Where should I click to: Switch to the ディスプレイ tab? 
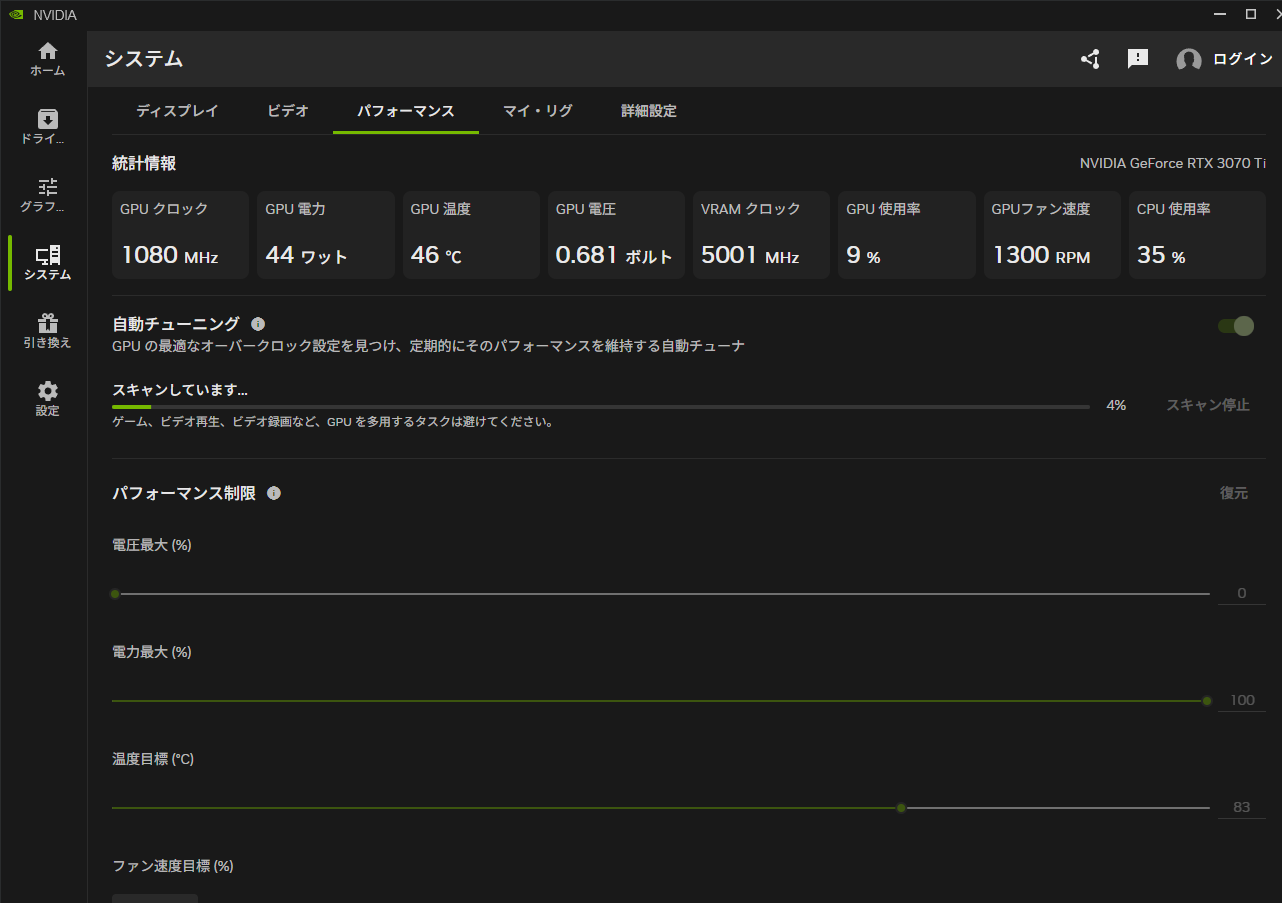[177, 111]
